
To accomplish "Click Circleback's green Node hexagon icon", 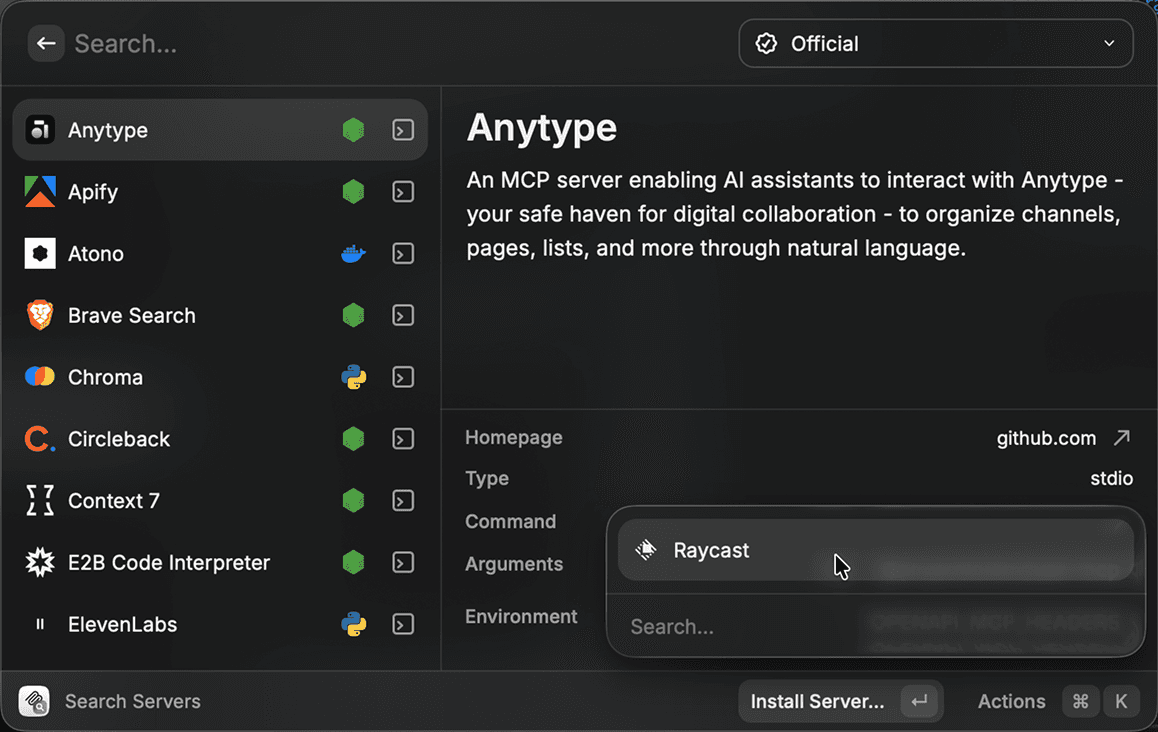I will pyautogui.click(x=353, y=439).
